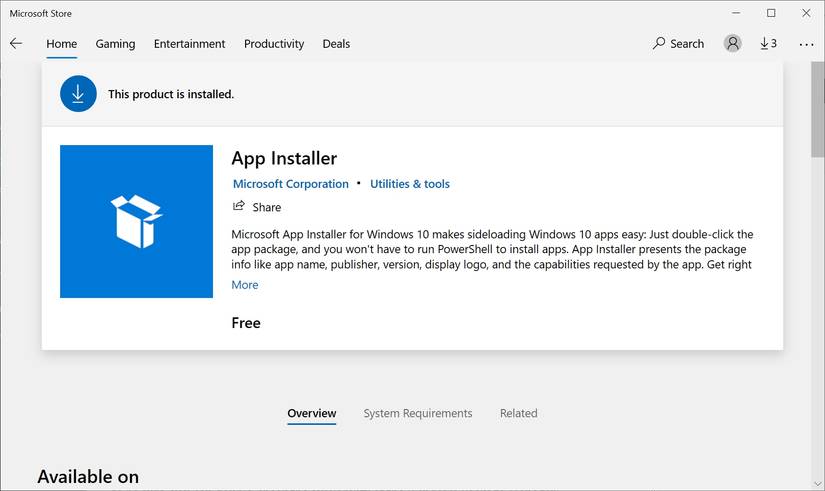The width and height of the screenshot is (825, 491).
Task: Open the Entertainment tab
Action: point(189,44)
